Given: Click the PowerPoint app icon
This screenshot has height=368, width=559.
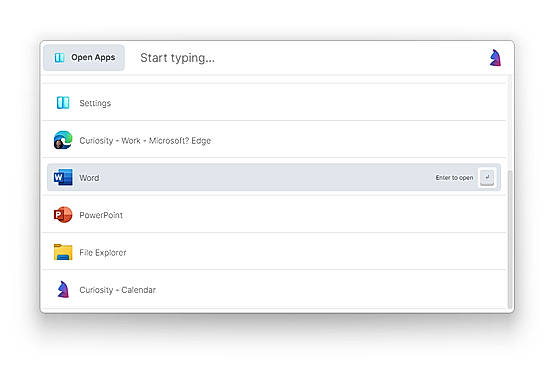Looking at the screenshot, I should coord(63,215).
